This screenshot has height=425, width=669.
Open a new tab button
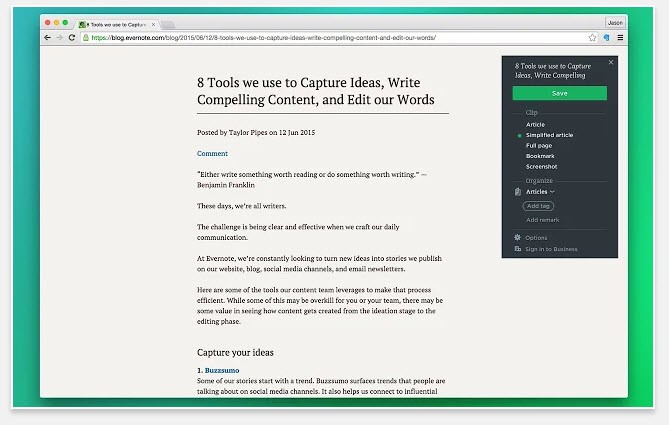click(167, 25)
